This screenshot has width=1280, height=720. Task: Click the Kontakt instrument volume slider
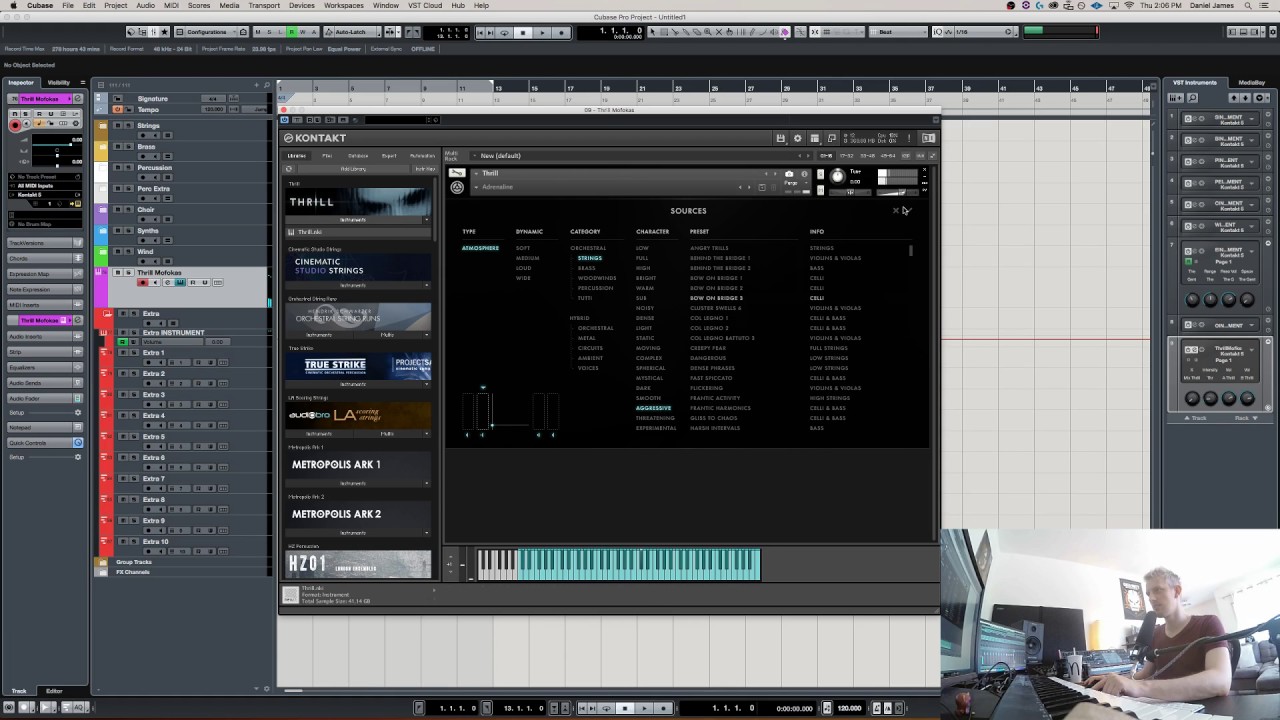pos(898,192)
